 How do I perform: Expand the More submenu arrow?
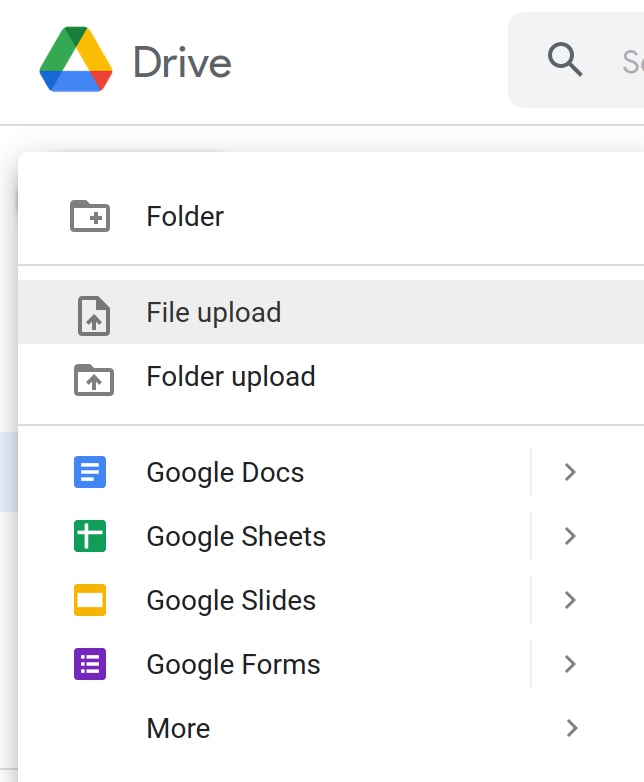[x=572, y=728]
